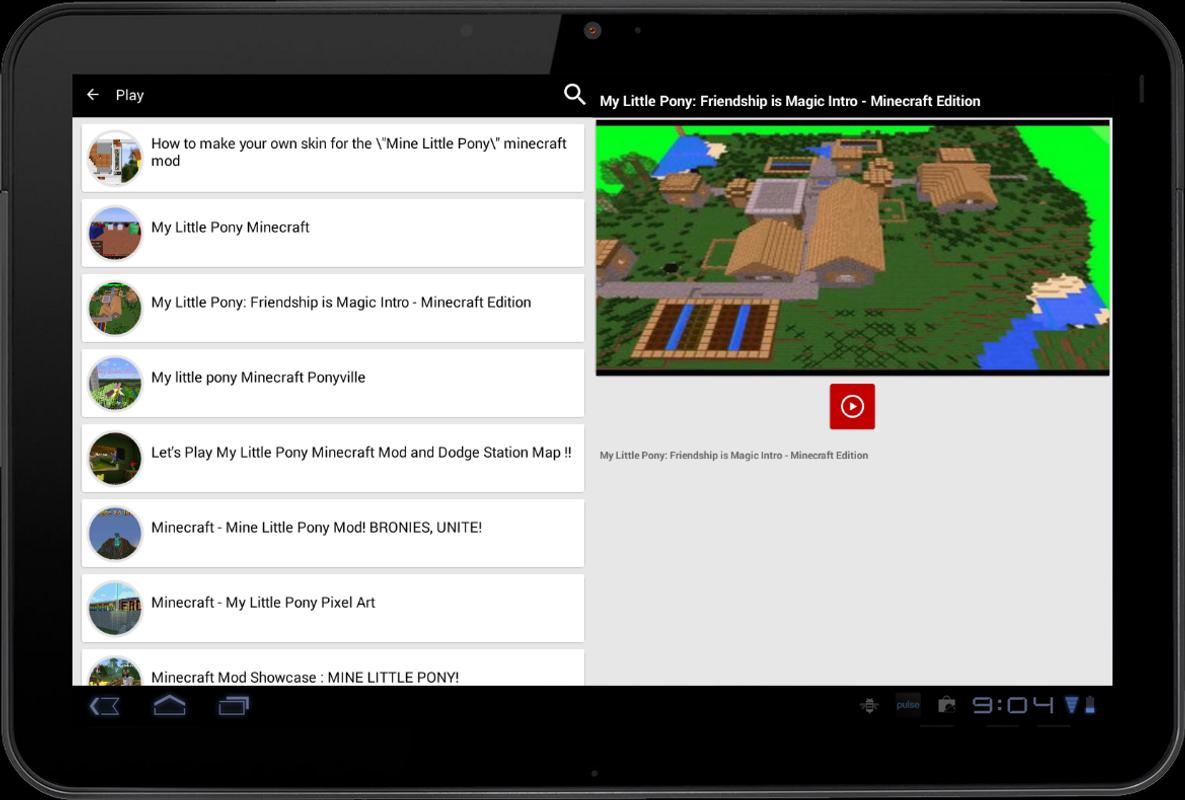The image size is (1185, 800).
Task: Open 'Minecraft - My Little Pony Pixel Art' title
Action: click(x=263, y=602)
